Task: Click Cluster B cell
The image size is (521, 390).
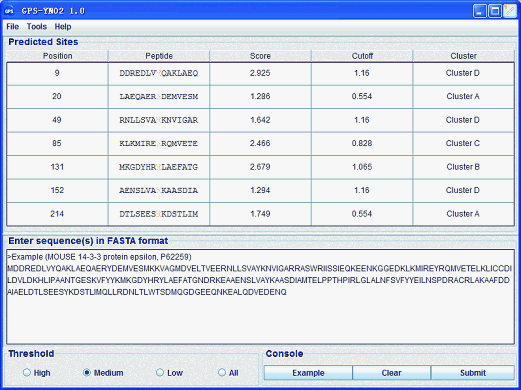Action: pyautogui.click(x=463, y=167)
